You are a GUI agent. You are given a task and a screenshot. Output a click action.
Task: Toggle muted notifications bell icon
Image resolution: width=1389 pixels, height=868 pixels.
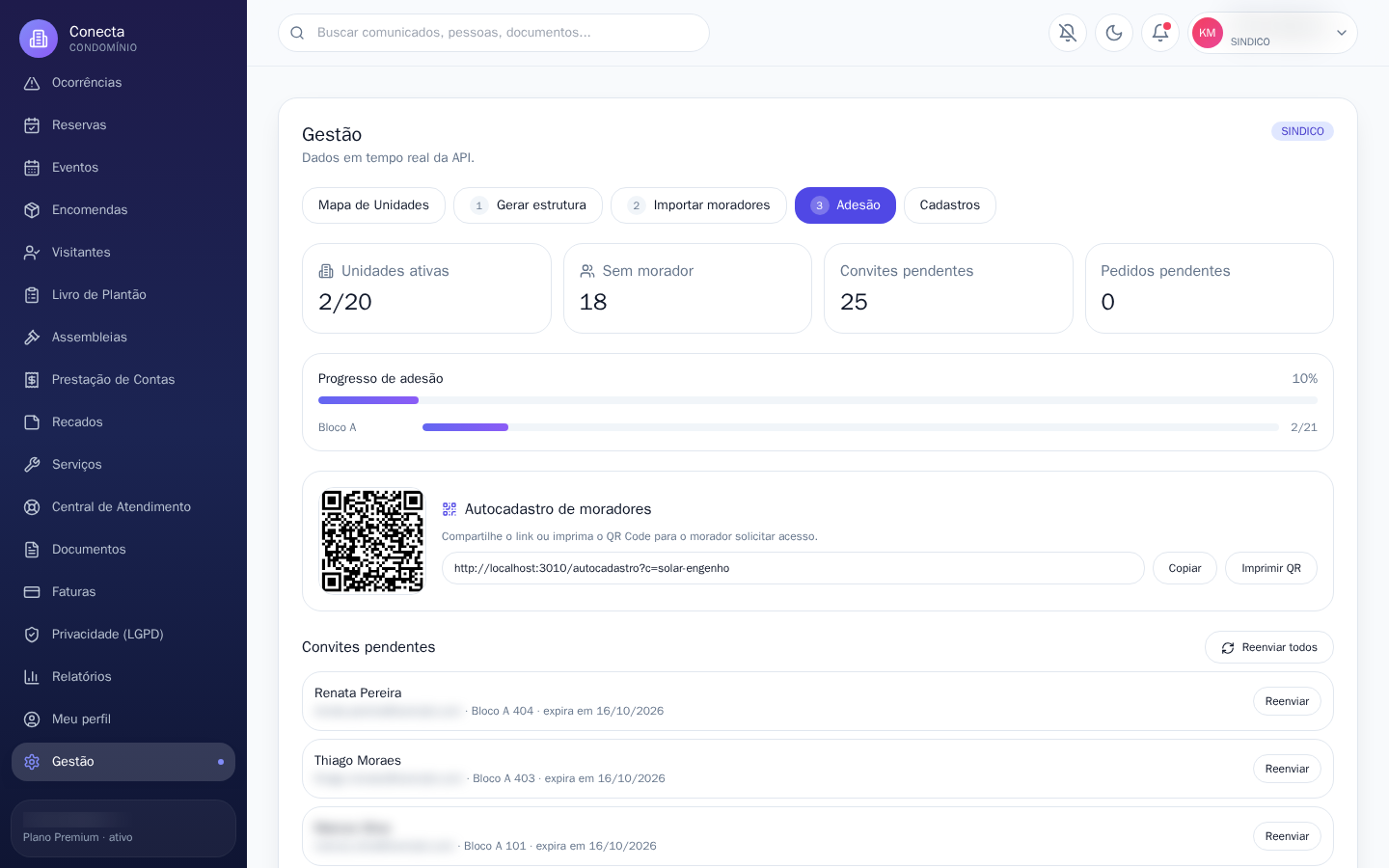tap(1068, 33)
